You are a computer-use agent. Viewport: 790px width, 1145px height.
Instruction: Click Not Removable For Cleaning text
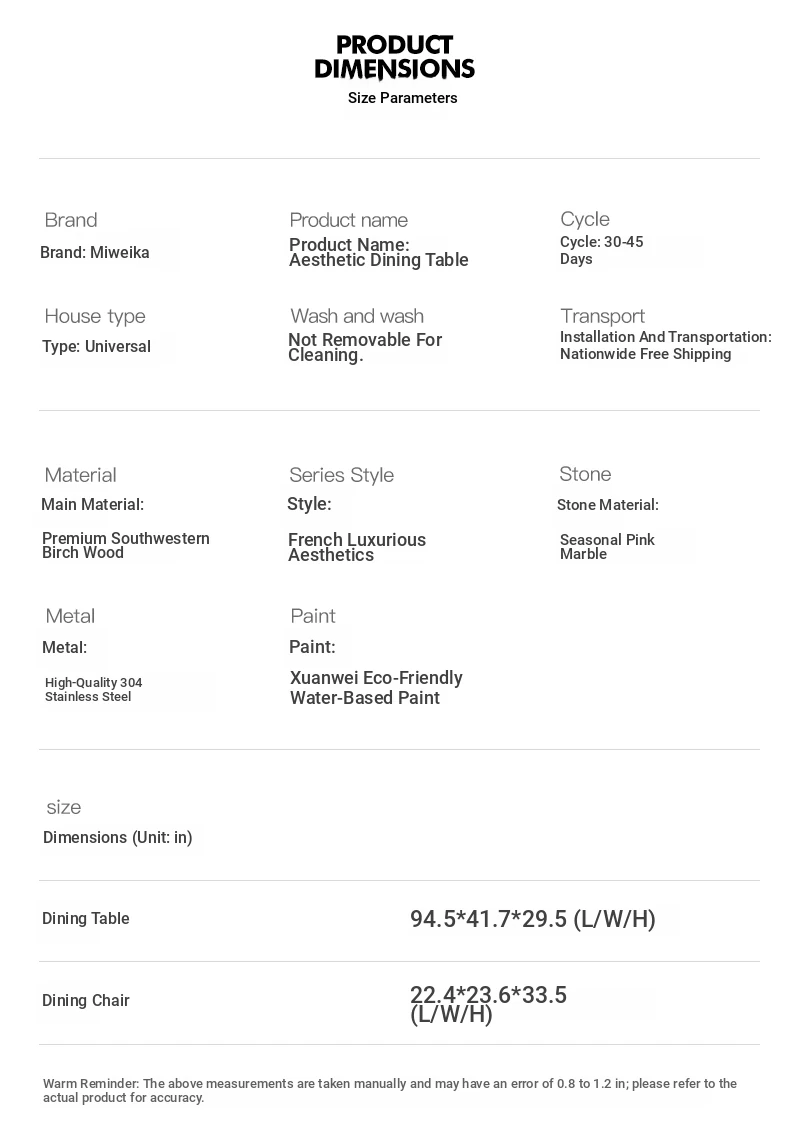(x=364, y=347)
